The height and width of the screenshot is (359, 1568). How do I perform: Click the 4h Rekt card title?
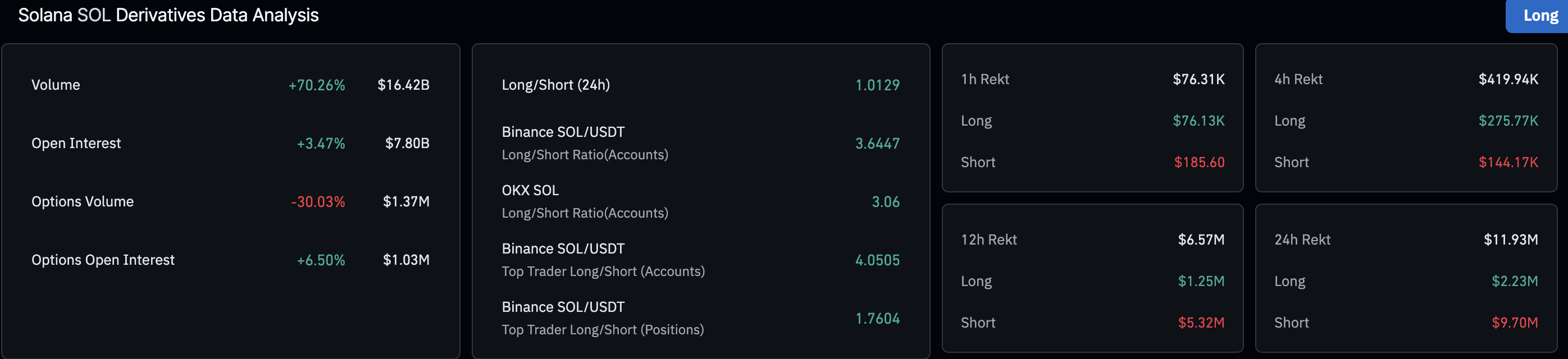1298,79
